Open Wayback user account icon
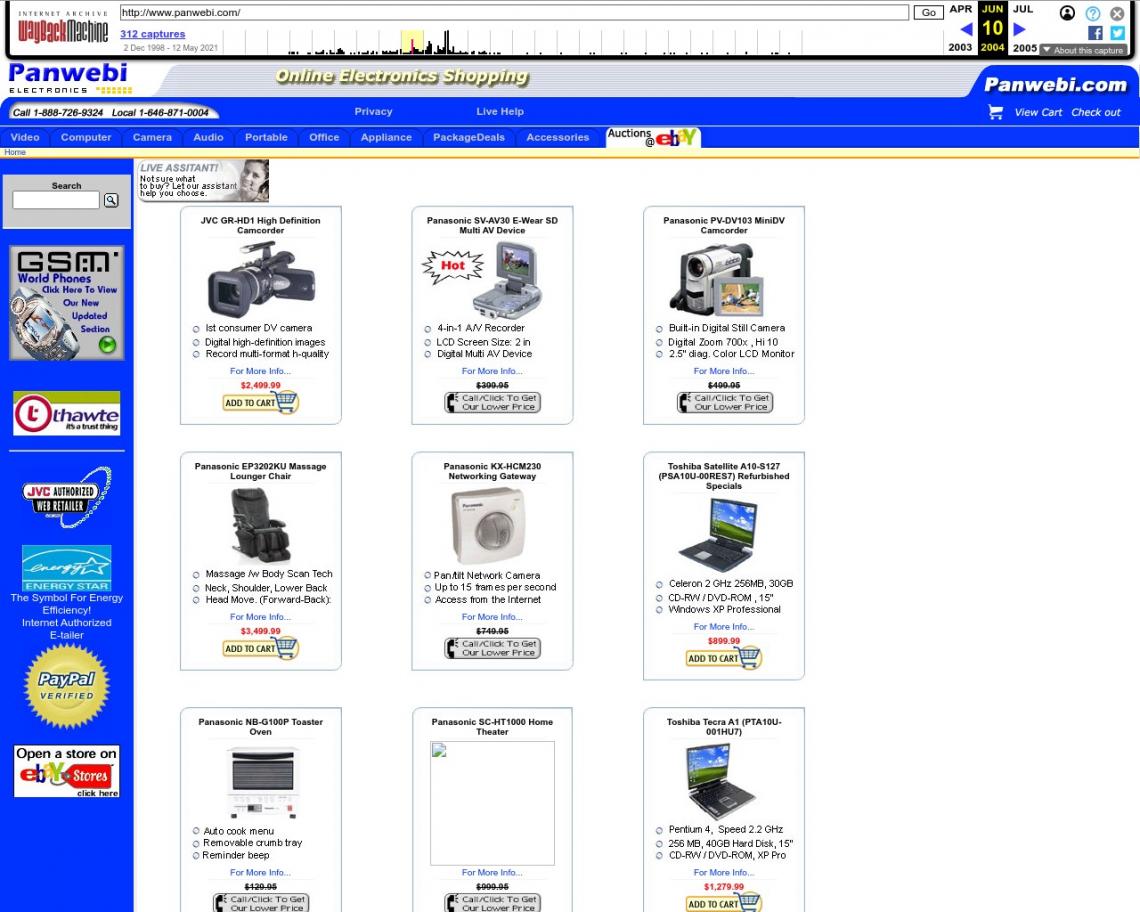This screenshot has height=912, width=1140. [1067, 13]
